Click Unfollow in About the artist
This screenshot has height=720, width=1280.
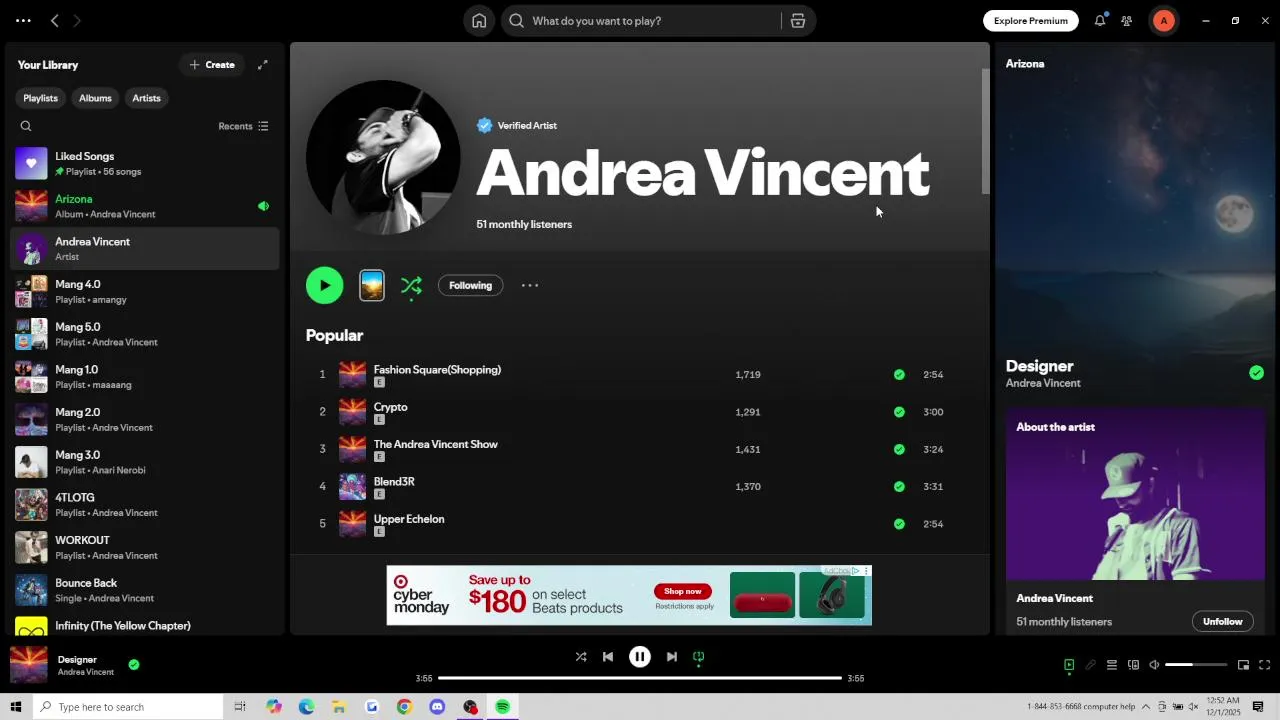[1222, 621]
